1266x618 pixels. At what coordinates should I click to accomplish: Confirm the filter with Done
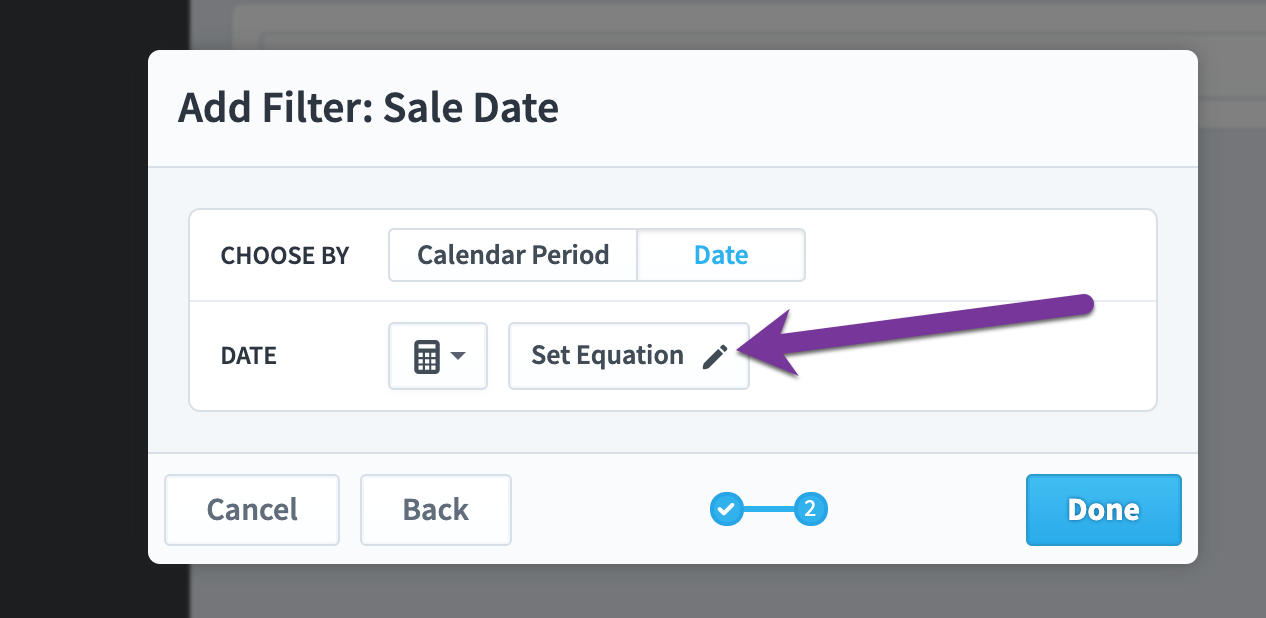click(1104, 510)
